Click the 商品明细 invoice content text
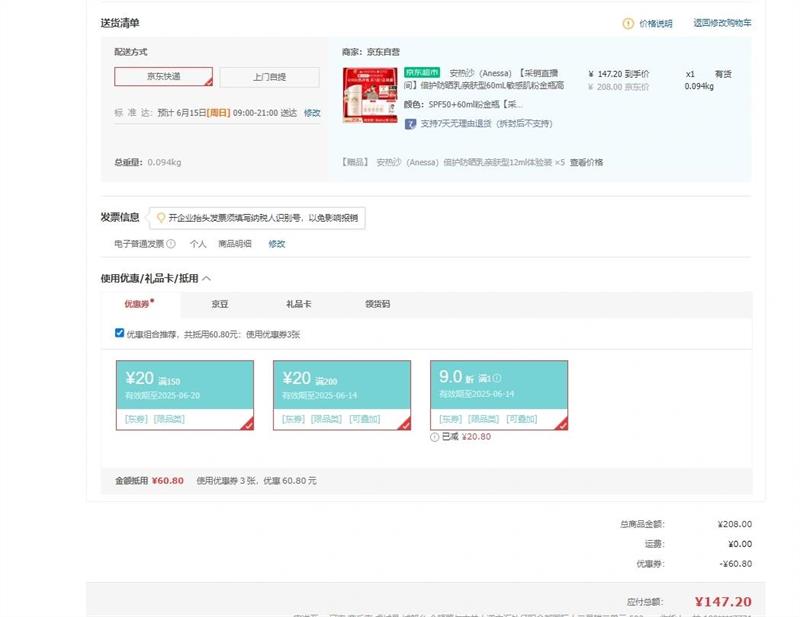800x617 pixels. coord(235,244)
